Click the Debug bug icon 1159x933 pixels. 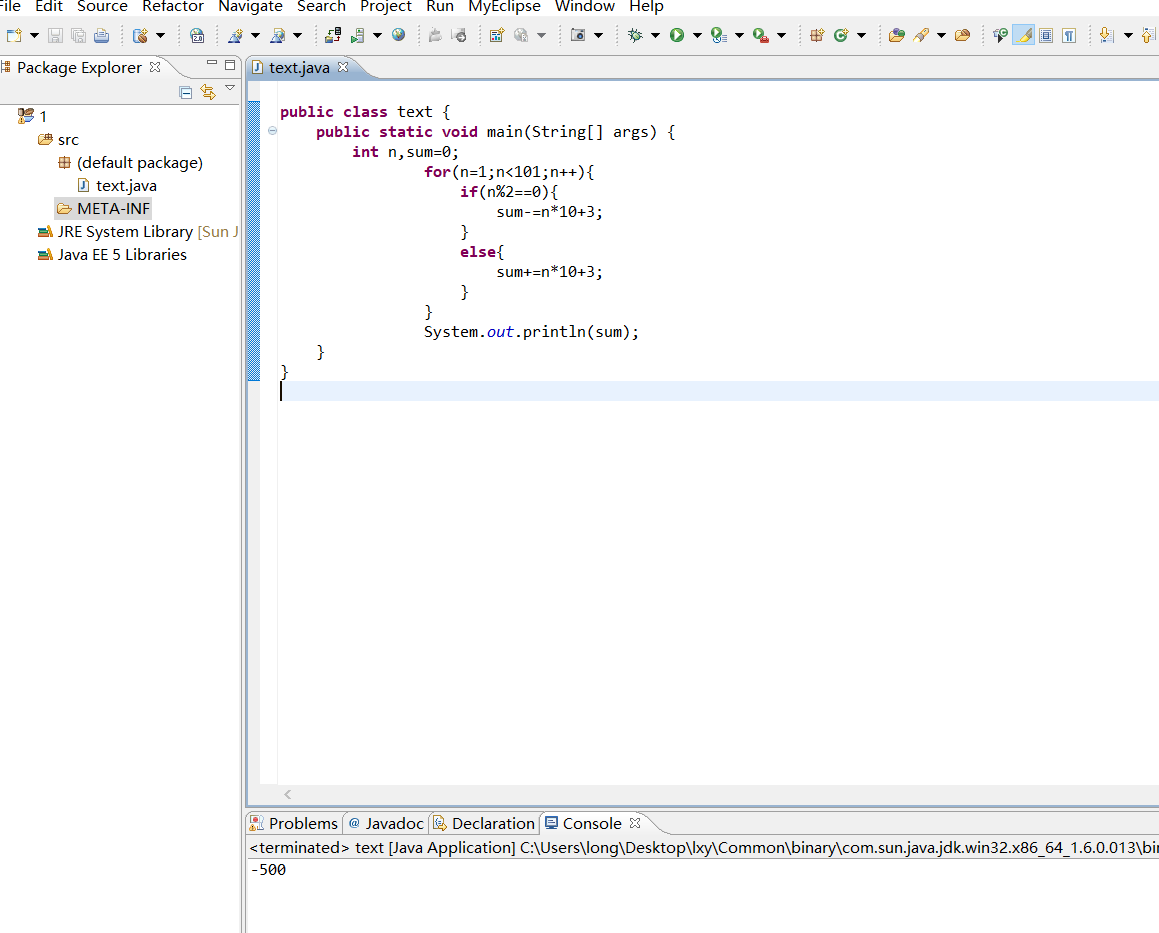coord(635,35)
